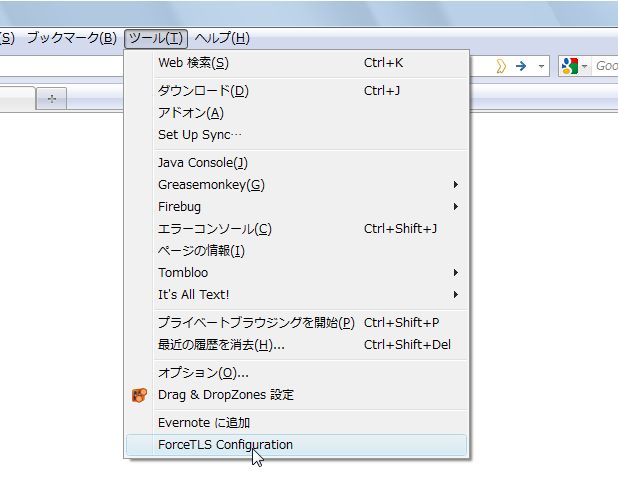
Task: Click the yellow feed chevron icon
Action: pos(501,66)
